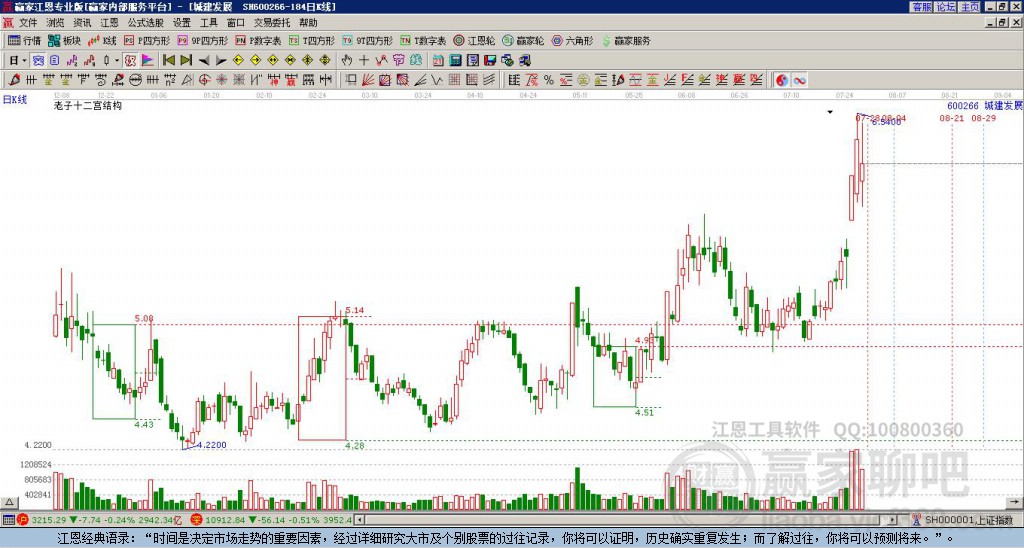Click the calendar 21 icon

click(438, 61)
